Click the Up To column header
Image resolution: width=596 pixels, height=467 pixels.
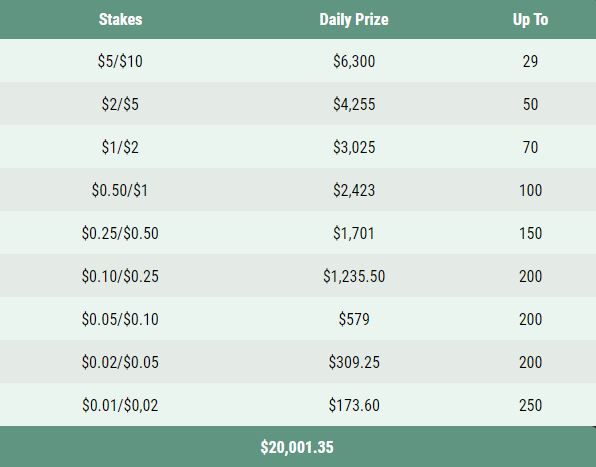[x=530, y=19]
